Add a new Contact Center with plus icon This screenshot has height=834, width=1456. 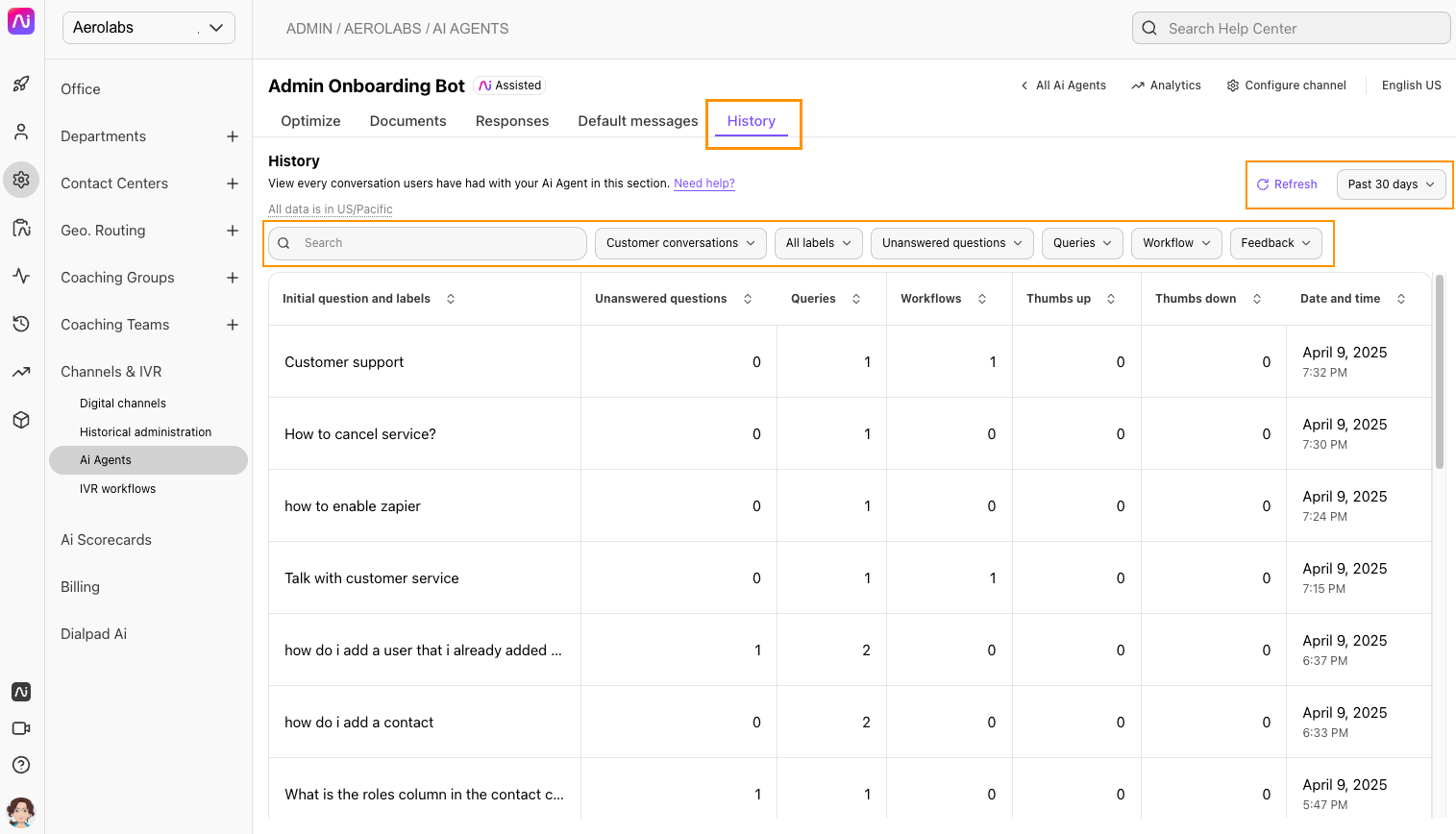tap(233, 184)
